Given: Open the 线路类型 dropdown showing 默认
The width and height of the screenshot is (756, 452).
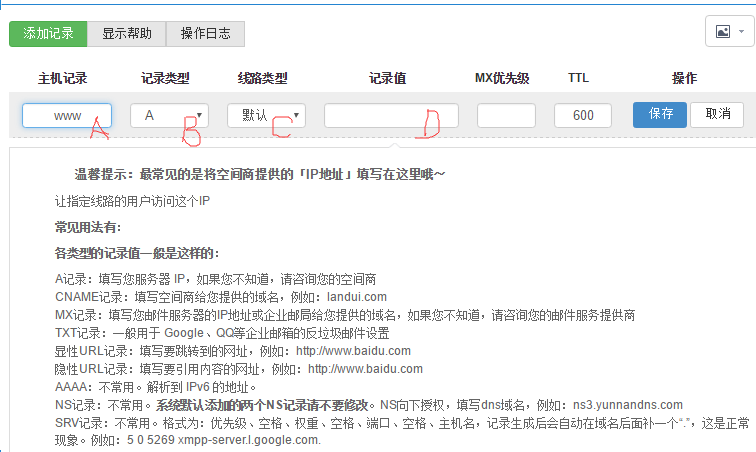Looking at the screenshot, I should coord(266,115).
